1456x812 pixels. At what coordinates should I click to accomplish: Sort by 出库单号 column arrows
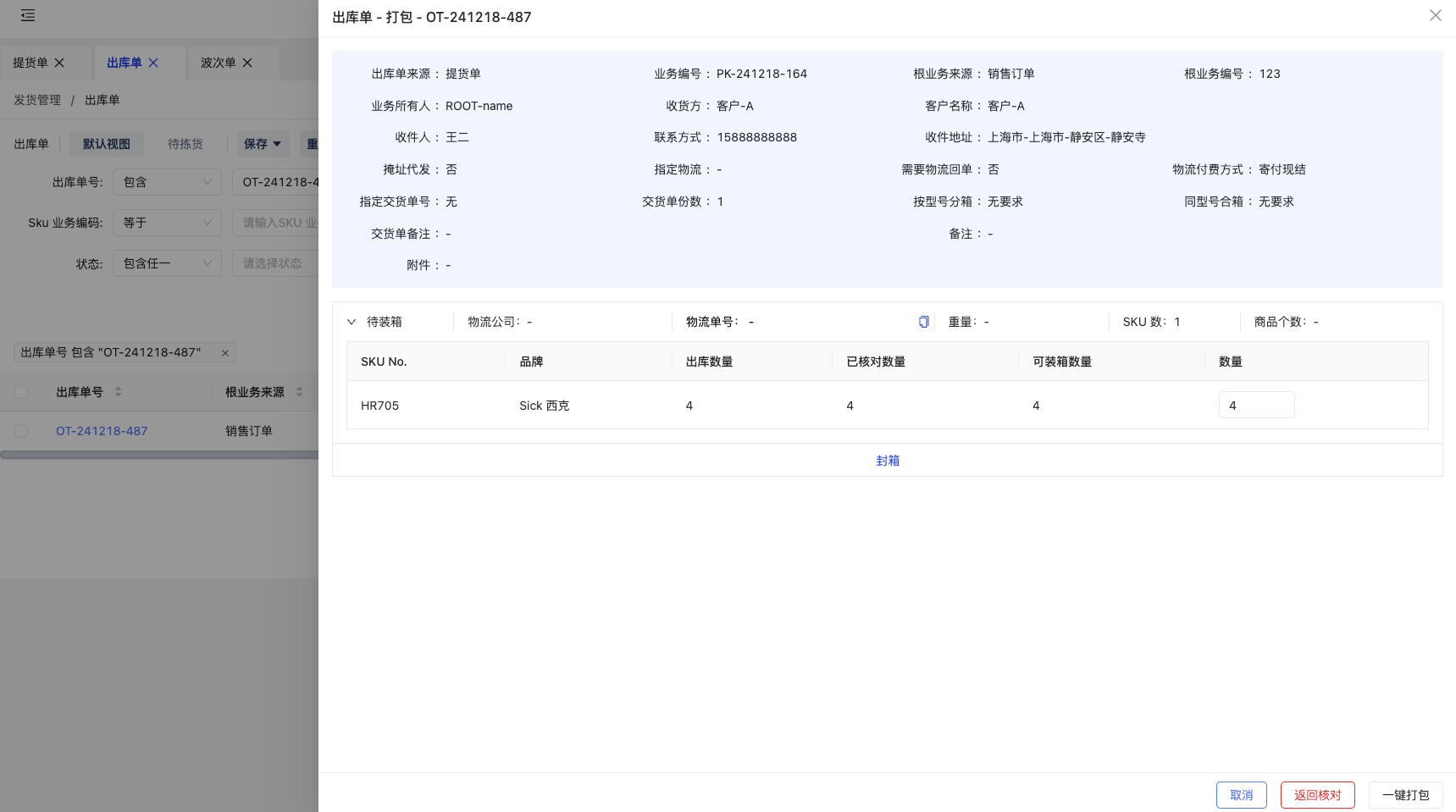pyautogui.click(x=118, y=392)
